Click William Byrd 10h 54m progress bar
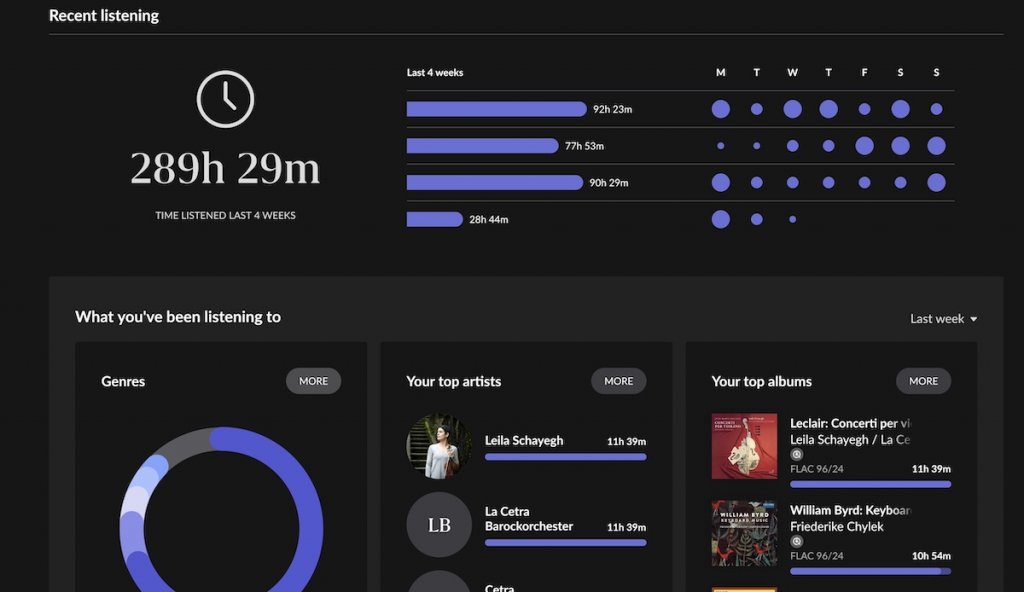The width and height of the screenshot is (1024, 592). point(871,571)
